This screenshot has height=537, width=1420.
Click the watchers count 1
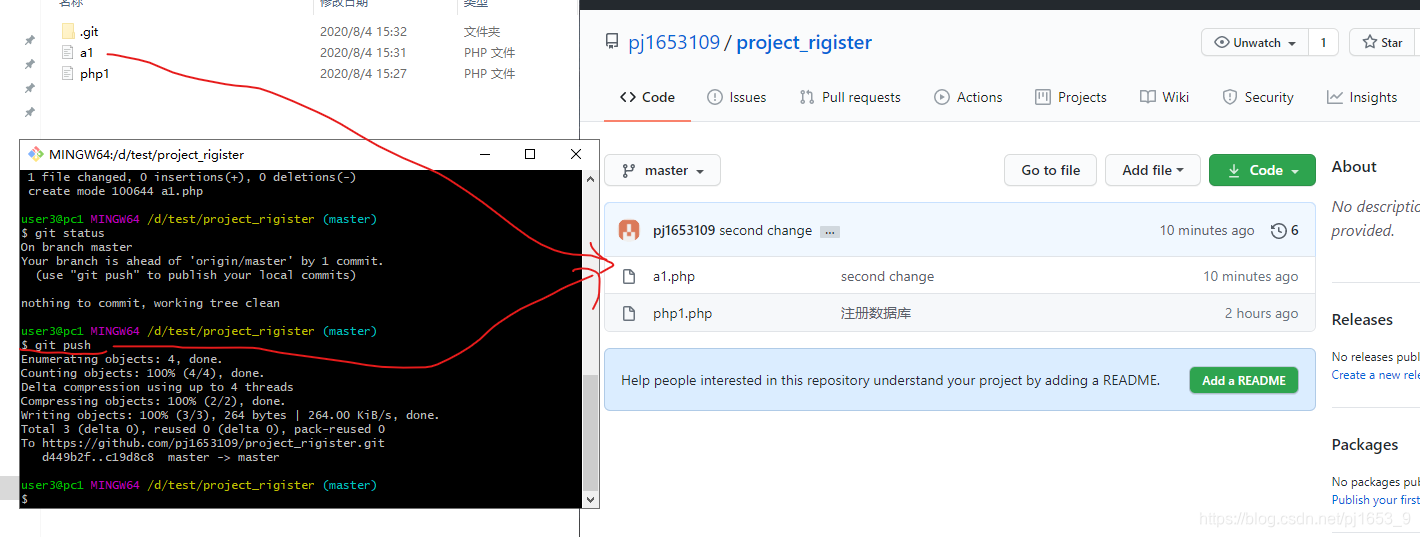click(x=1323, y=42)
